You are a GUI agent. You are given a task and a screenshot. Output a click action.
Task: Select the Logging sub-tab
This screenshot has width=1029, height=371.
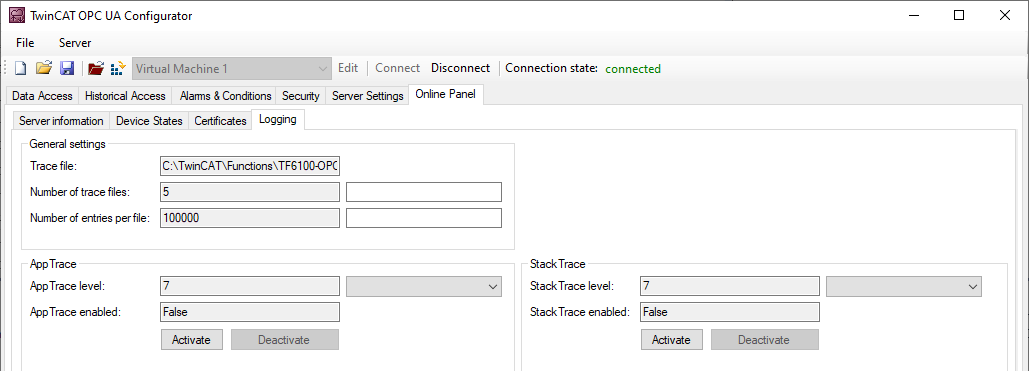[278, 120]
